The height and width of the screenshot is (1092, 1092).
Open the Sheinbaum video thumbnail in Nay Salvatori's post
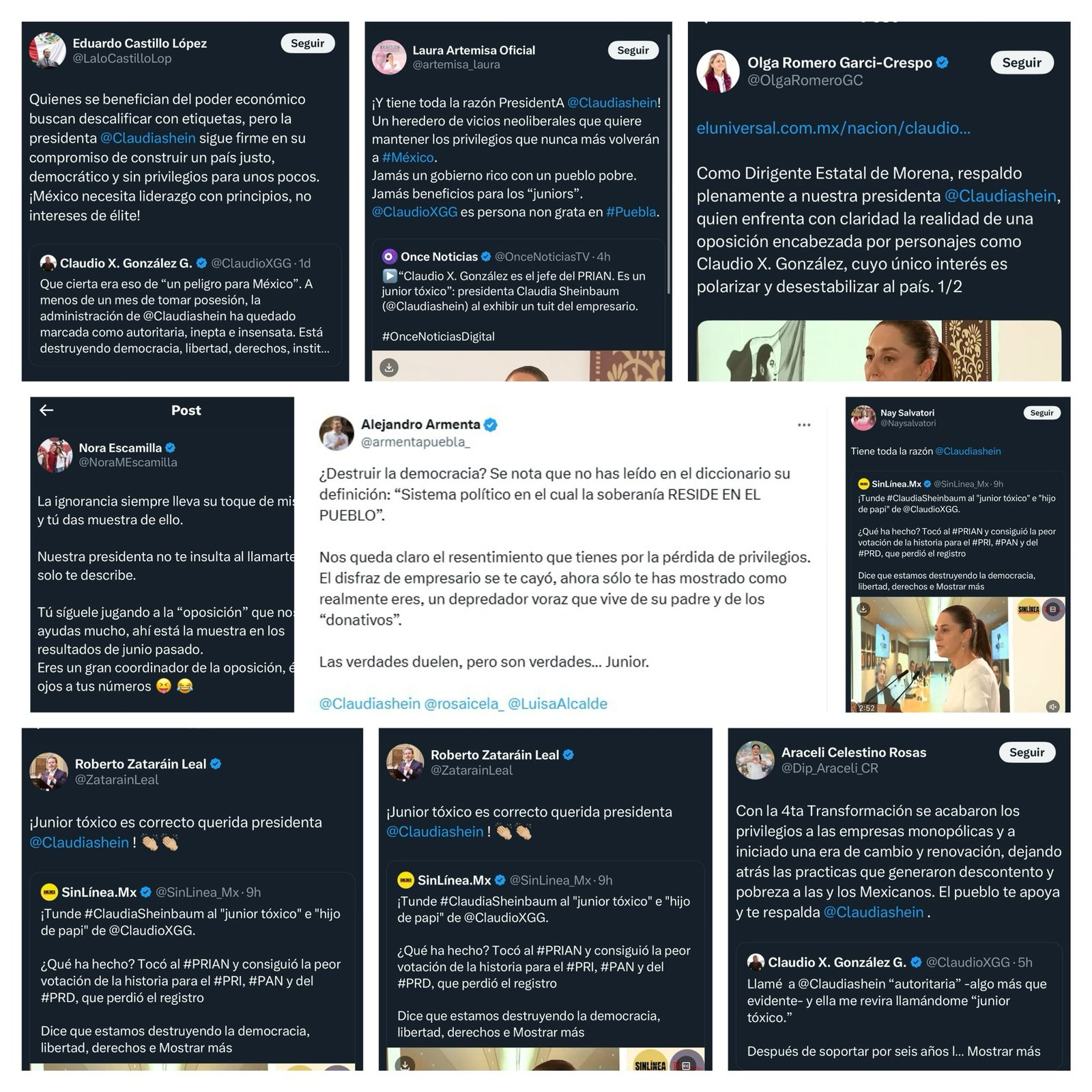click(x=958, y=655)
